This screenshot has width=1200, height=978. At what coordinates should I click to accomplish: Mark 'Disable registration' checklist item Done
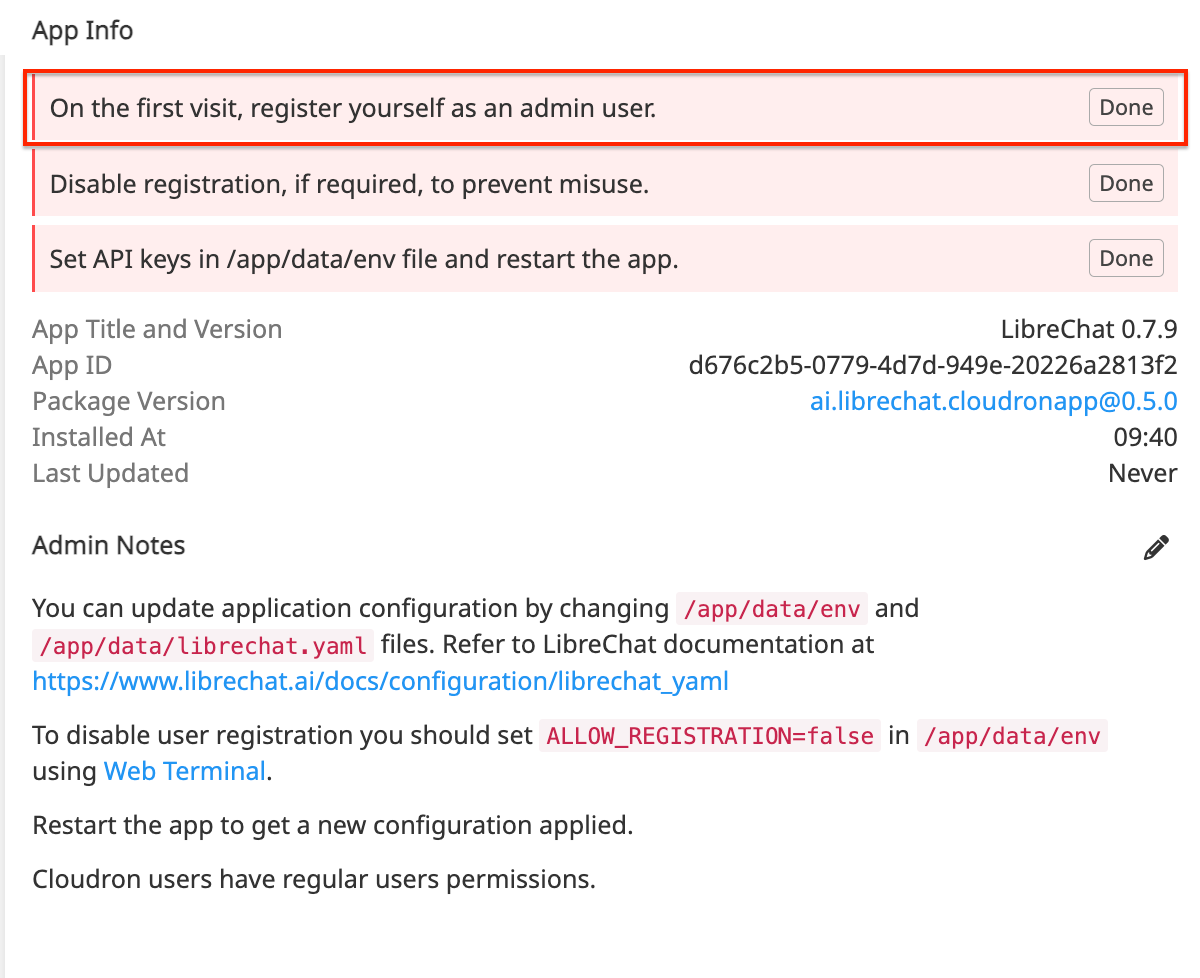pyautogui.click(x=1126, y=183)
